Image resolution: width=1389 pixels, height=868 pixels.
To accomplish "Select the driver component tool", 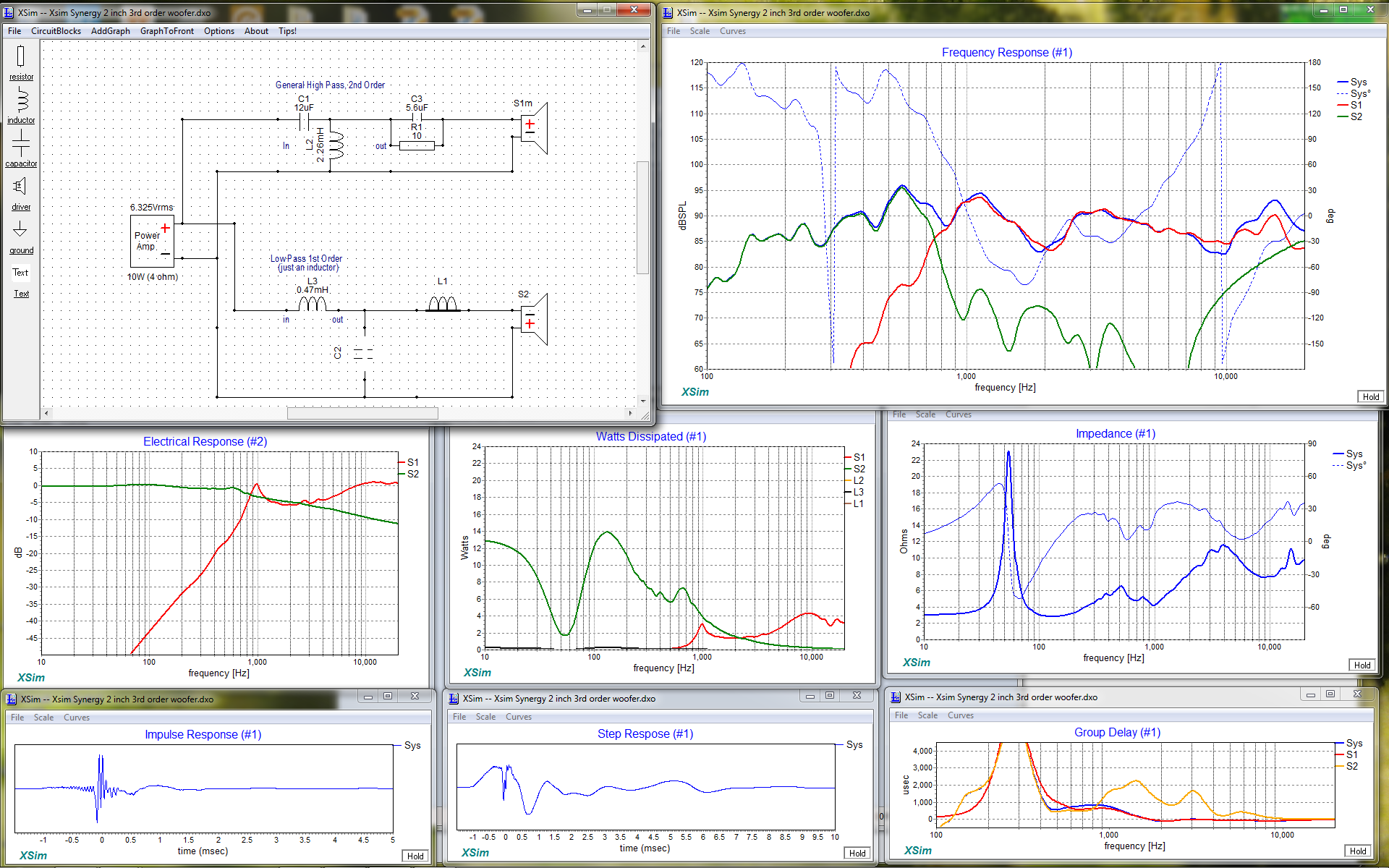I will pos(21,193).
